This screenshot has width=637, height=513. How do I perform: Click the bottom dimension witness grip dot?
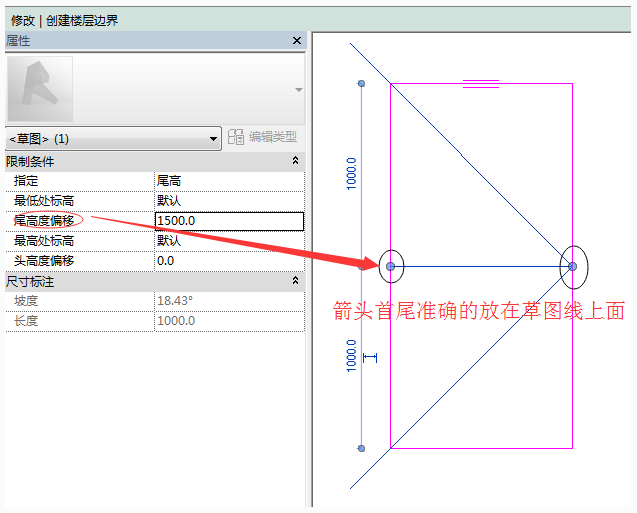point(361,448)
